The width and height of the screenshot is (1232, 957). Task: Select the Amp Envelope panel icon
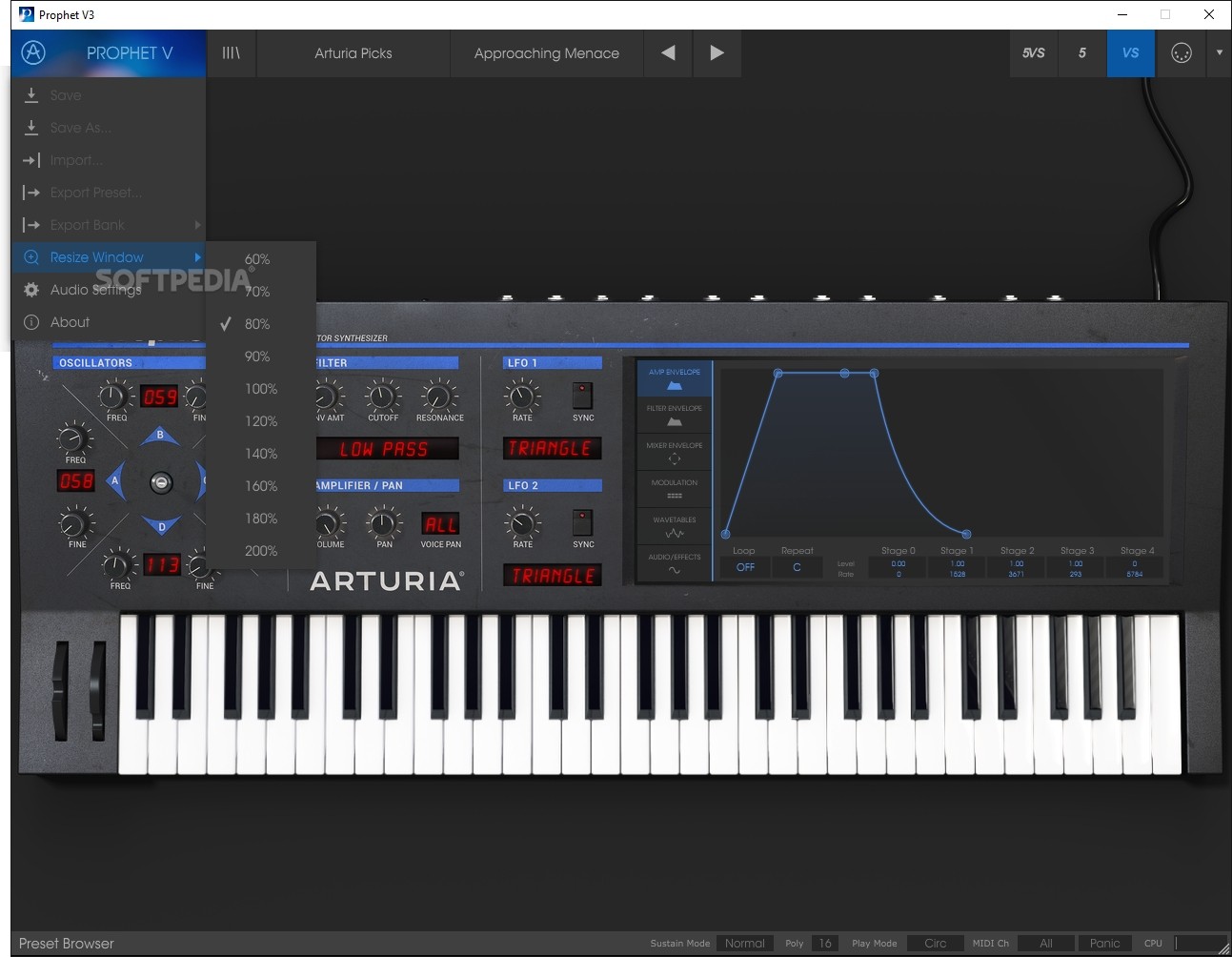pos(675,378)
